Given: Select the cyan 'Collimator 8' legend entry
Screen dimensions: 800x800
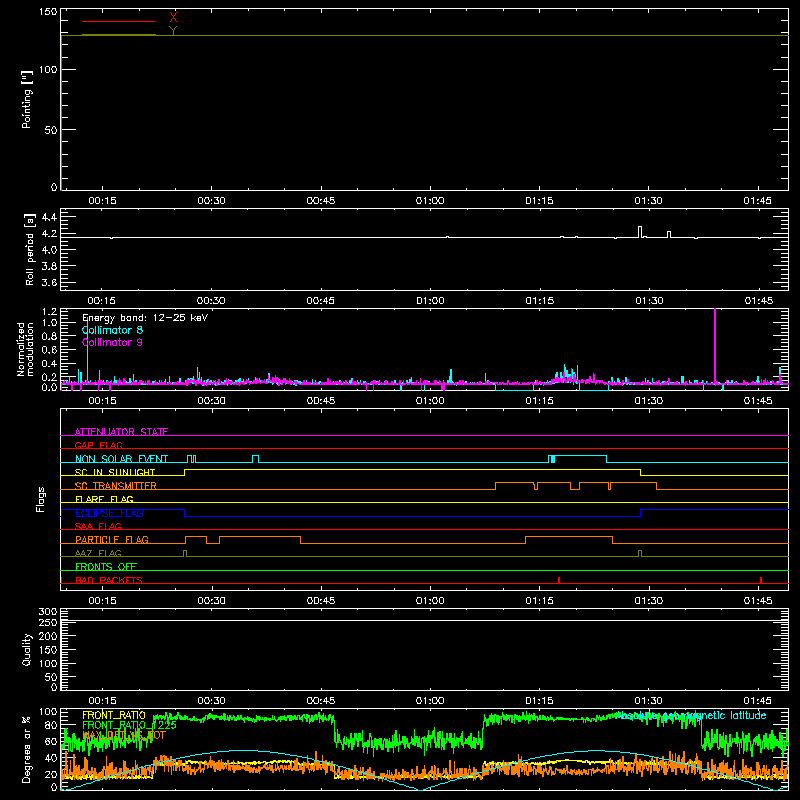Looking at the screenshot, I should [x=112, y=330].
